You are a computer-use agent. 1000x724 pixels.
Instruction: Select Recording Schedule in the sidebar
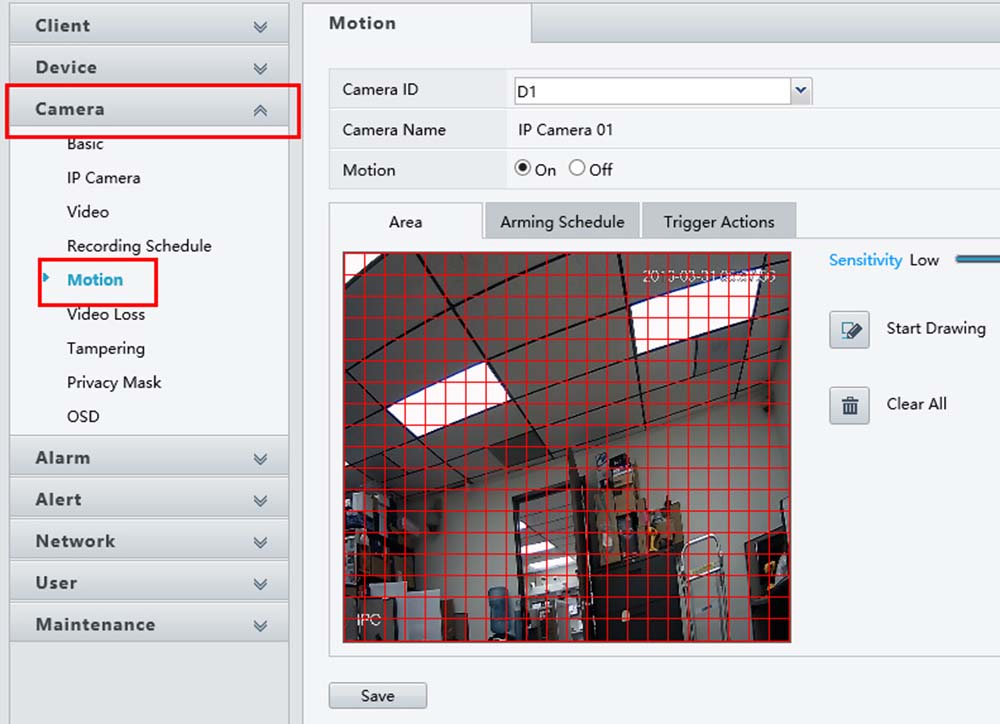tap(138, 245)
